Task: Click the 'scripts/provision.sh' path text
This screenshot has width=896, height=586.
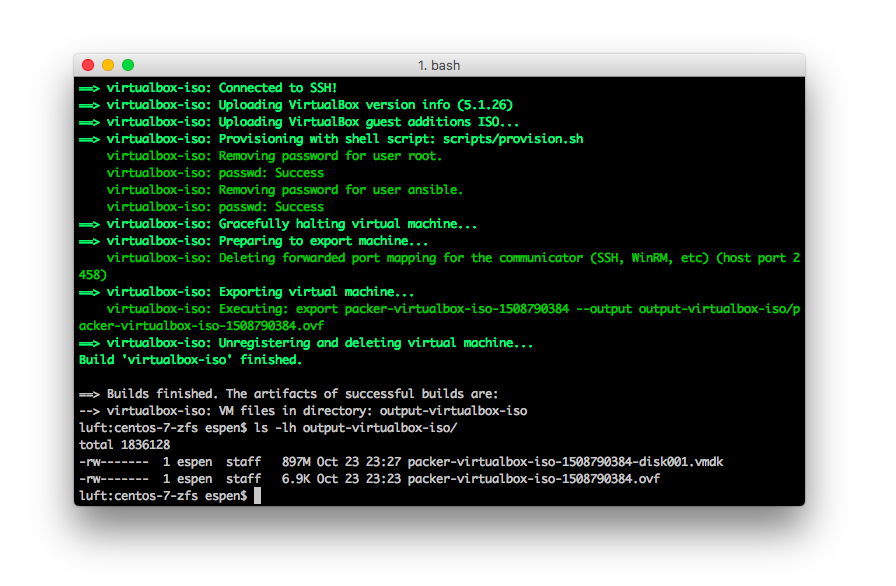Action: [x=513, y=139]
